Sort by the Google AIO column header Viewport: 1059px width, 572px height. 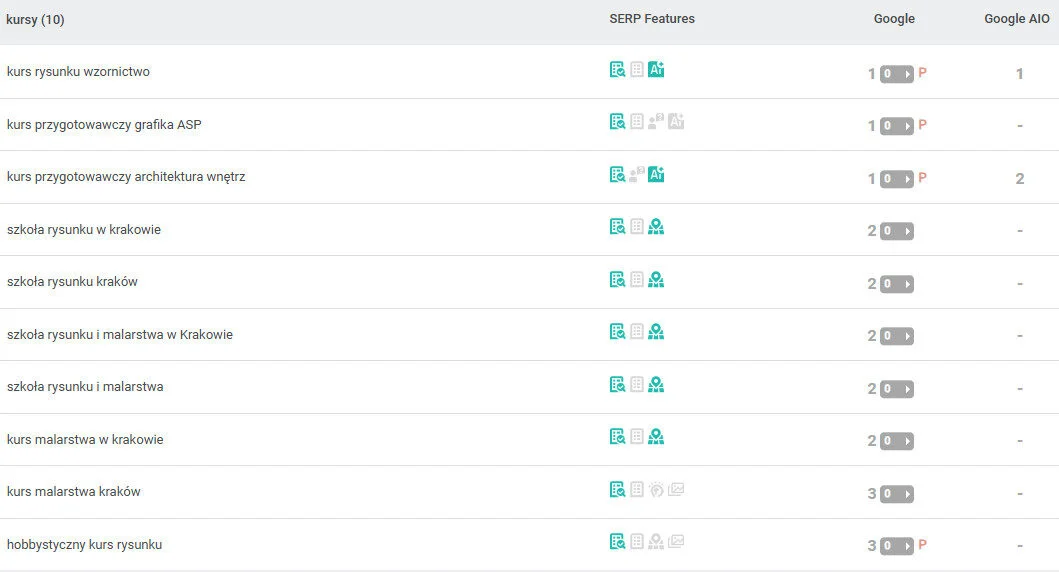tap(1016, 19)
